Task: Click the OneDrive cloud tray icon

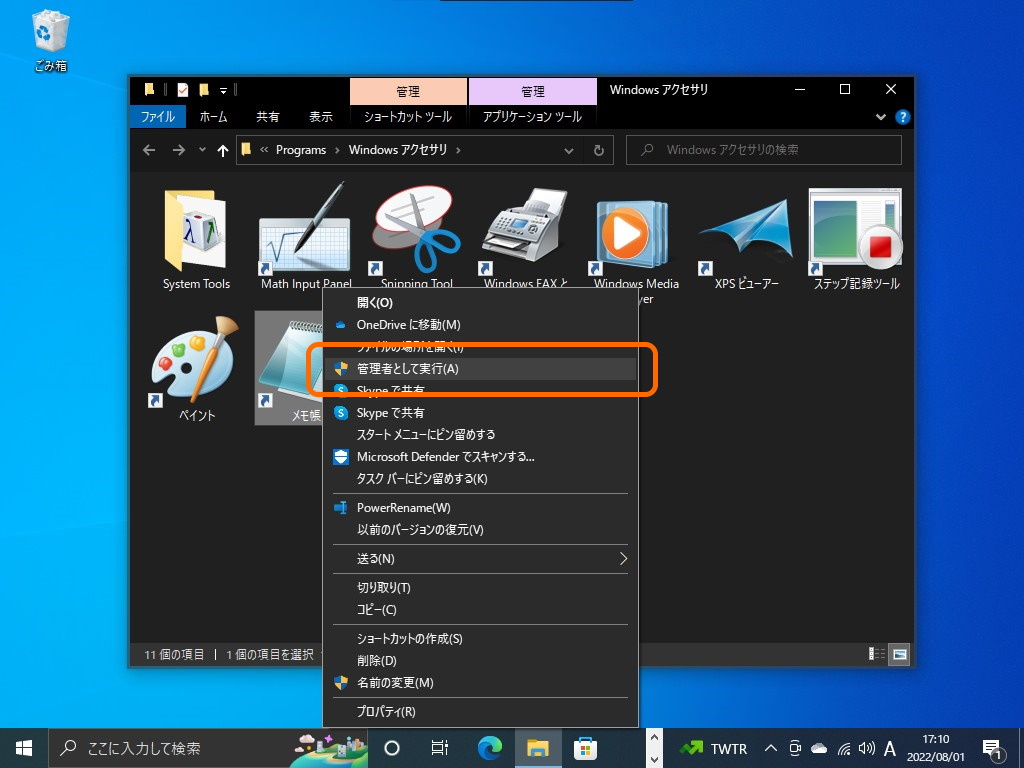Action: pos(819,748)
